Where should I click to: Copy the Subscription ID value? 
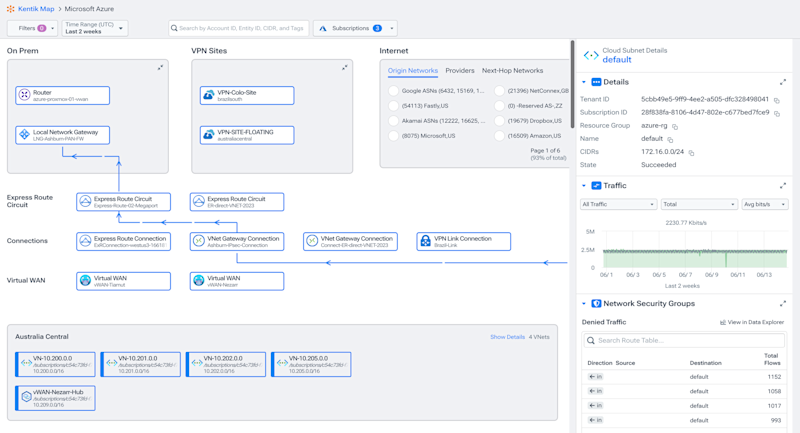tap(777, 113)
